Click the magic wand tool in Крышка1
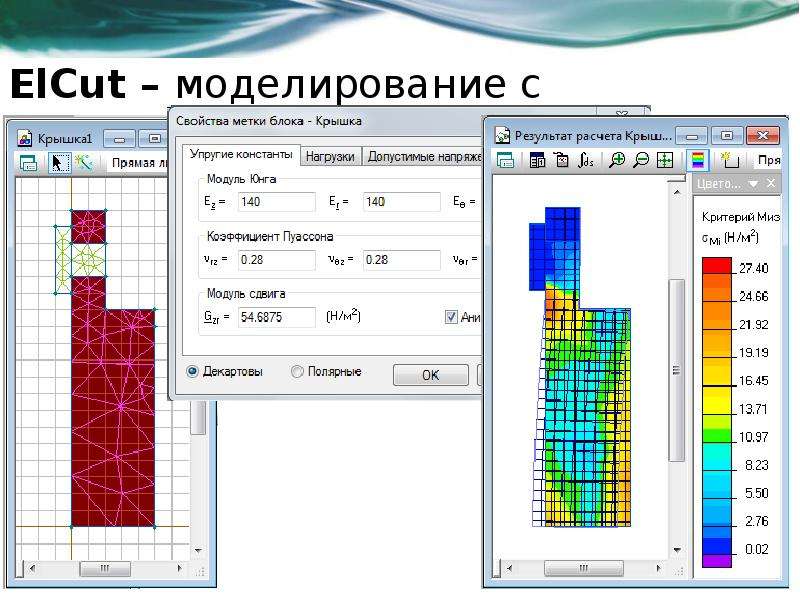The height and width of the screenshot is (600, 800). (x=84, y=163)
